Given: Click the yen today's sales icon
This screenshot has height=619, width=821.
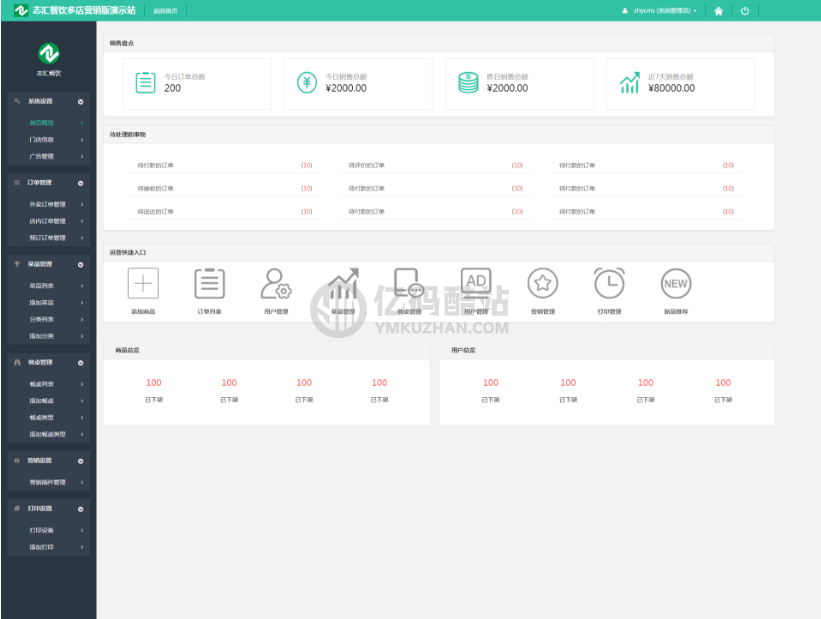Looking at the screenshot, I should pyautogui.click(x=307, y=83).
